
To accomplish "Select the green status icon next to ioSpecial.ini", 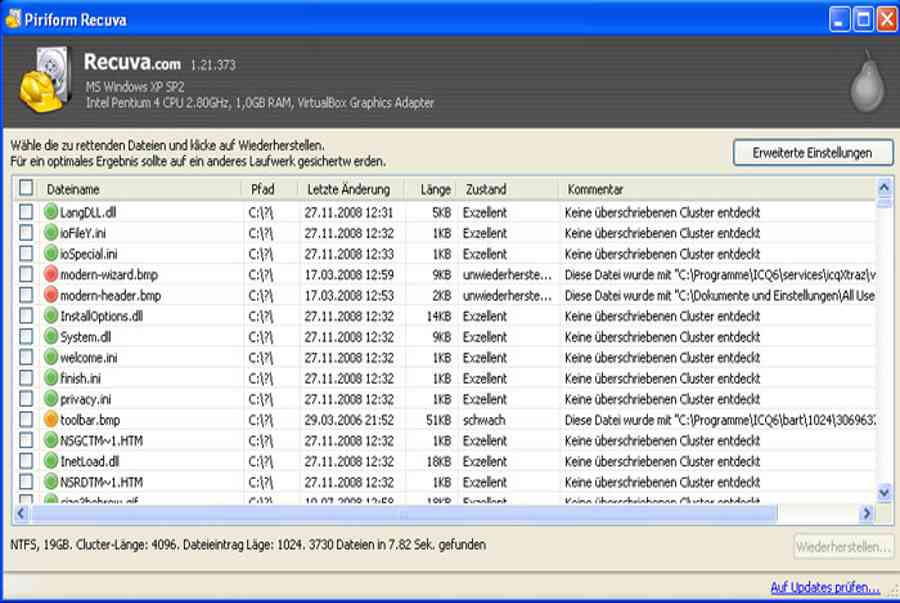I will (x=51, y=254).
